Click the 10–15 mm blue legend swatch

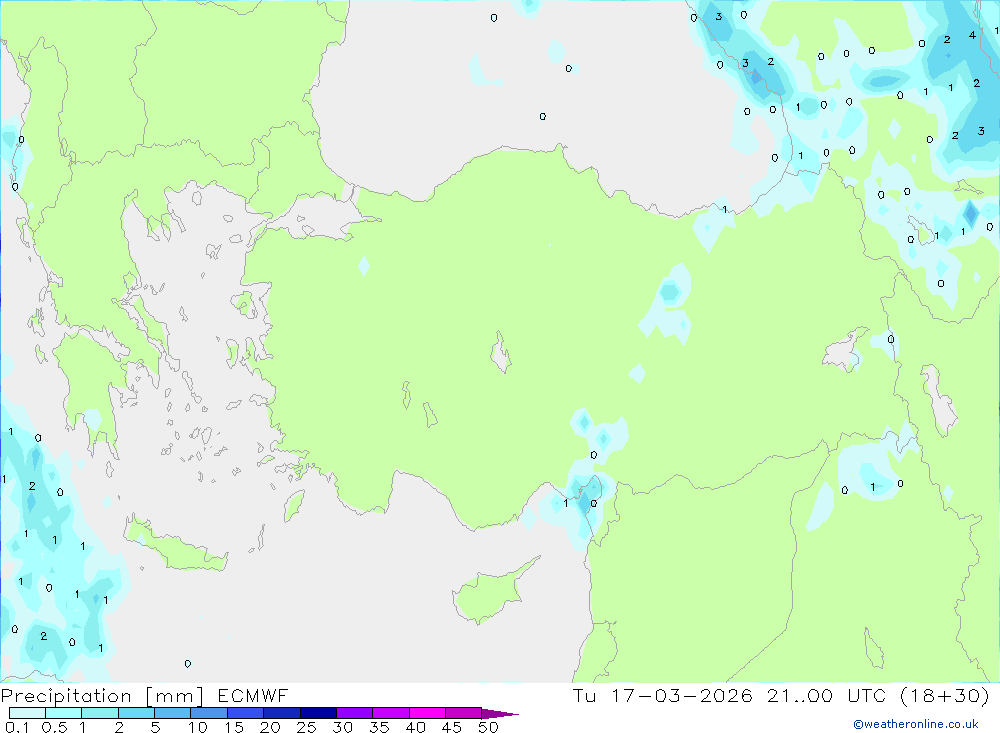click(x=209, y=713)
